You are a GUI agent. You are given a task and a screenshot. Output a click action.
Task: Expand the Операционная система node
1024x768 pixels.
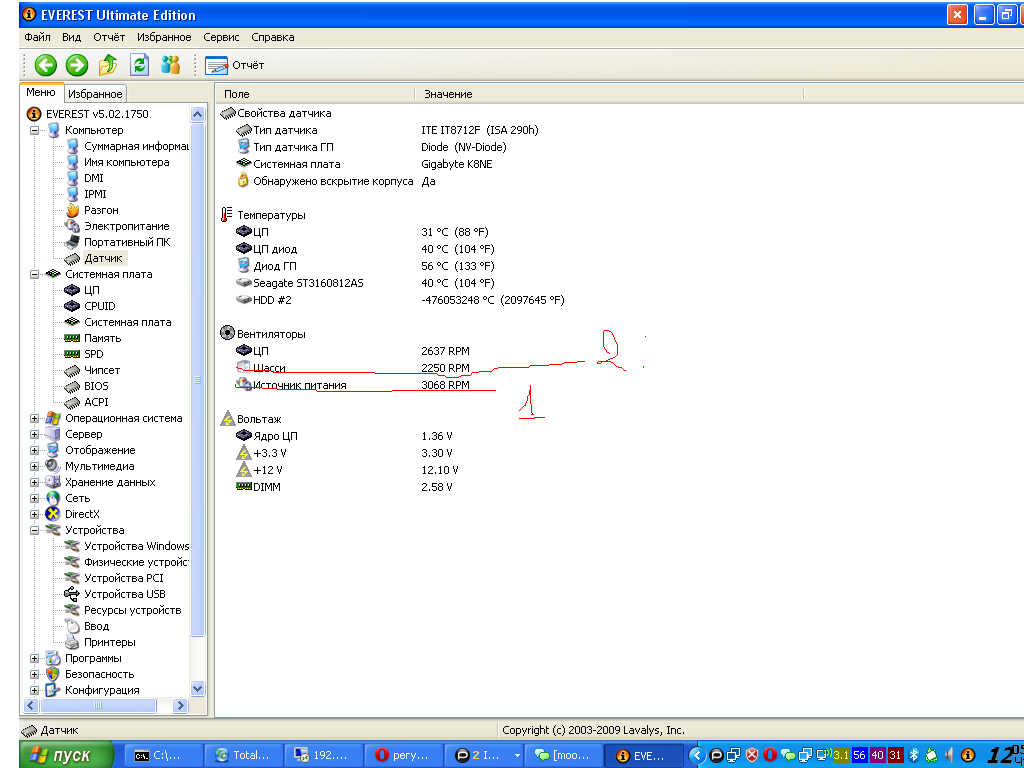pyautogui.click(x=34, y=419)
